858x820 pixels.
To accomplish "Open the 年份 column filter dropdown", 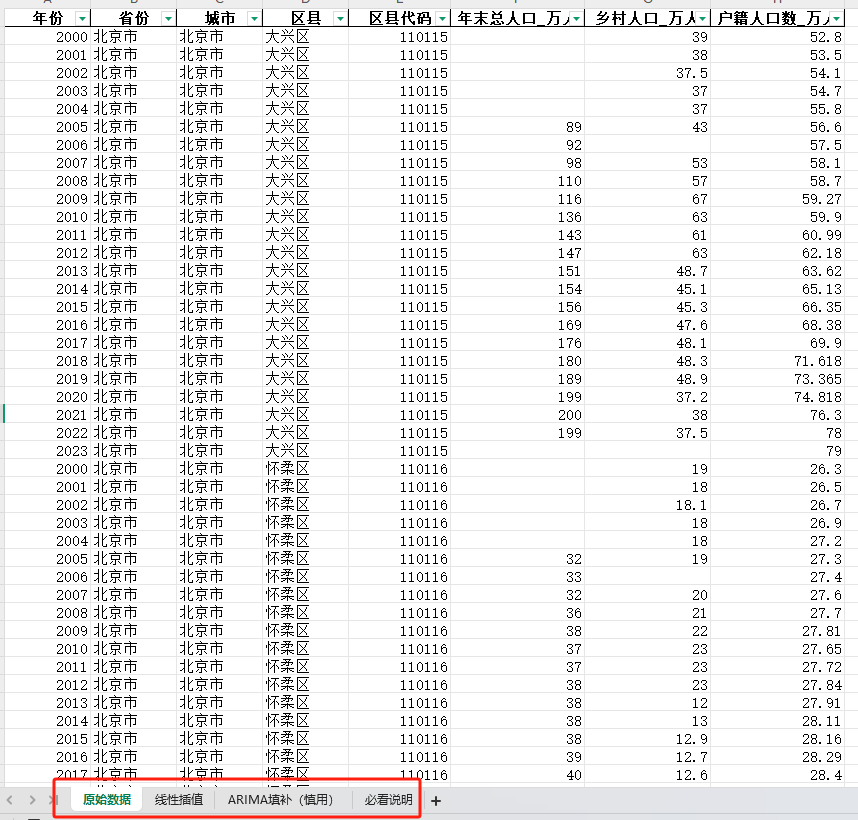I will pyautogui.click(x=82, y=19).
